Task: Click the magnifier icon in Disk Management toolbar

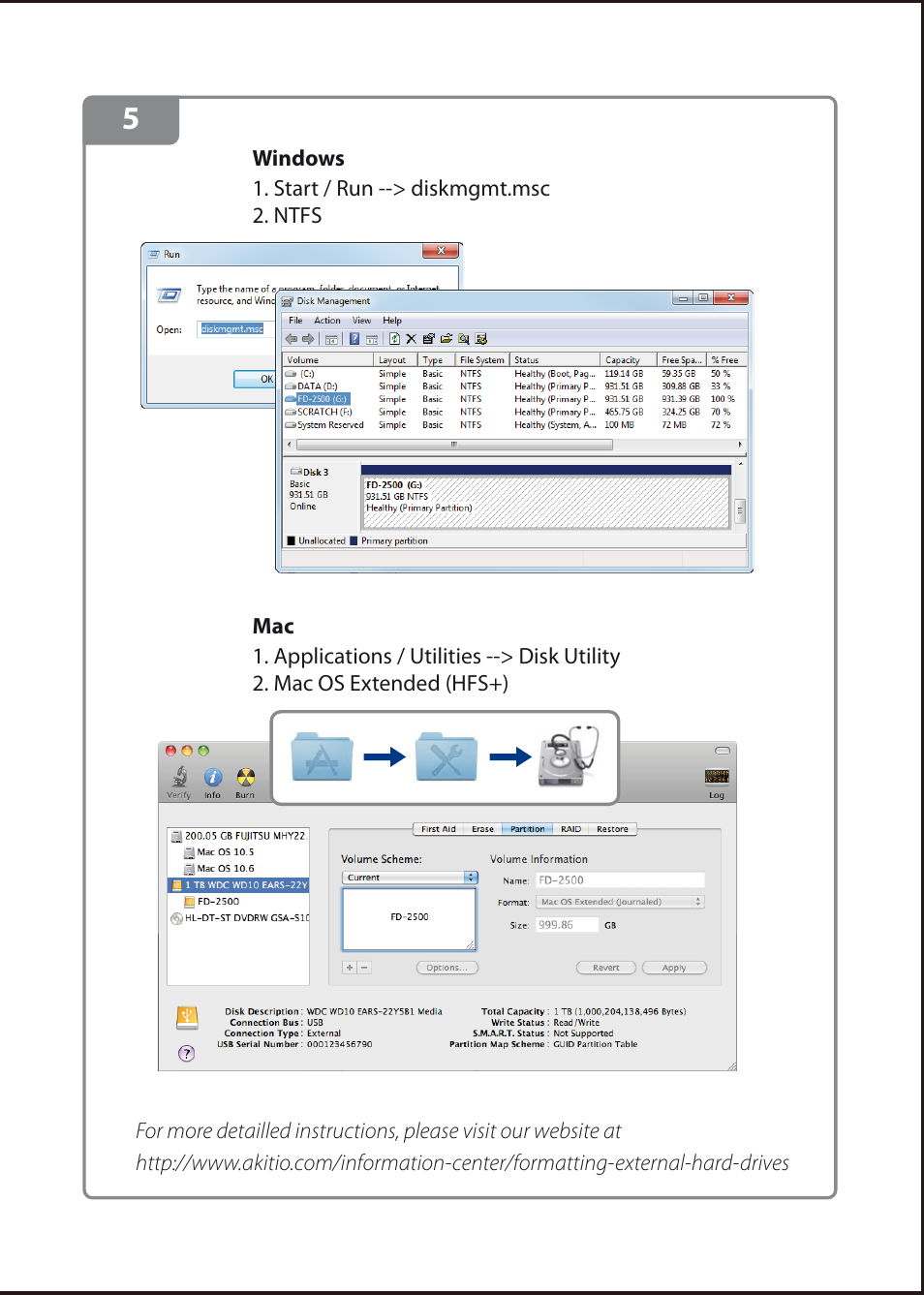Action: click(x=464, y=339)
